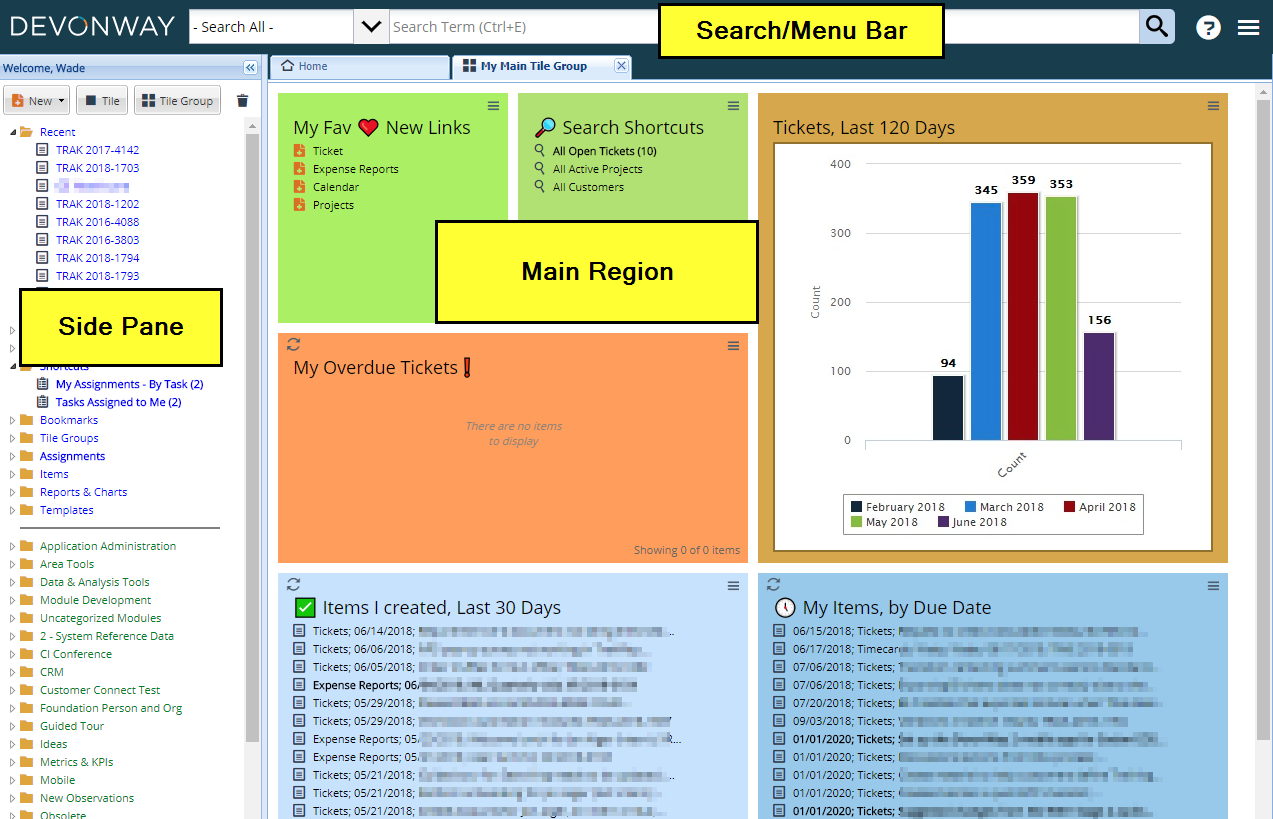
Task: Open TRAK 2016-4088 in Recent
Action: pyautogui.click(x=98, y=222)
